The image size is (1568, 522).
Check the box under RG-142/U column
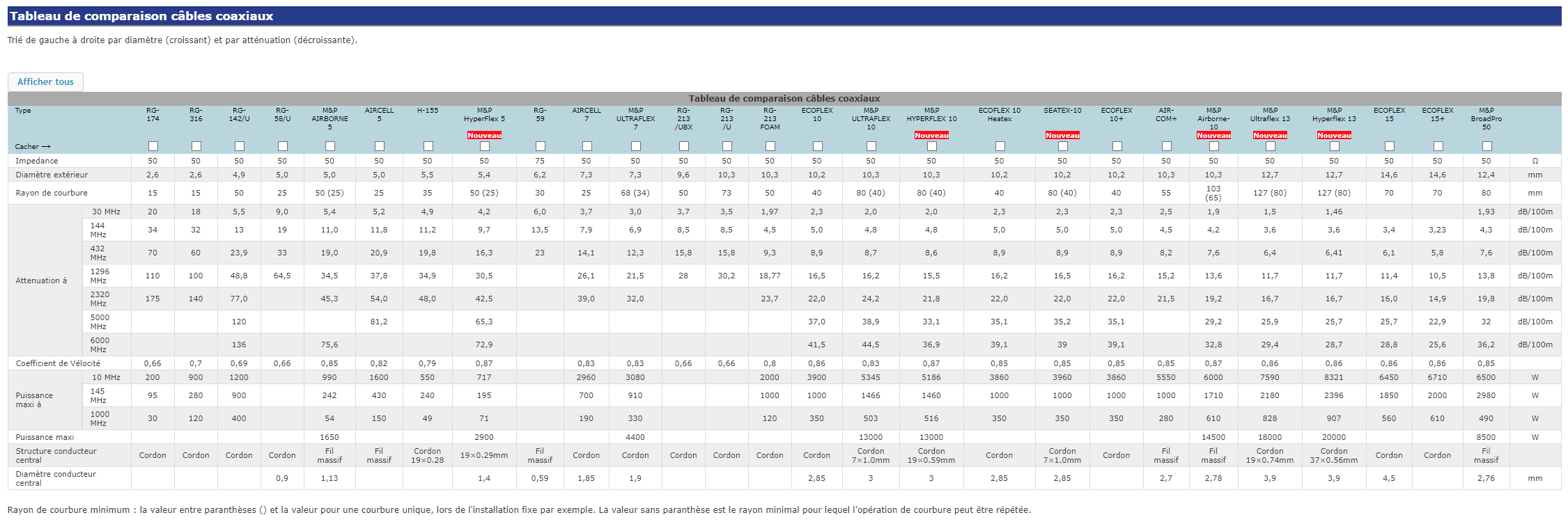240,146
